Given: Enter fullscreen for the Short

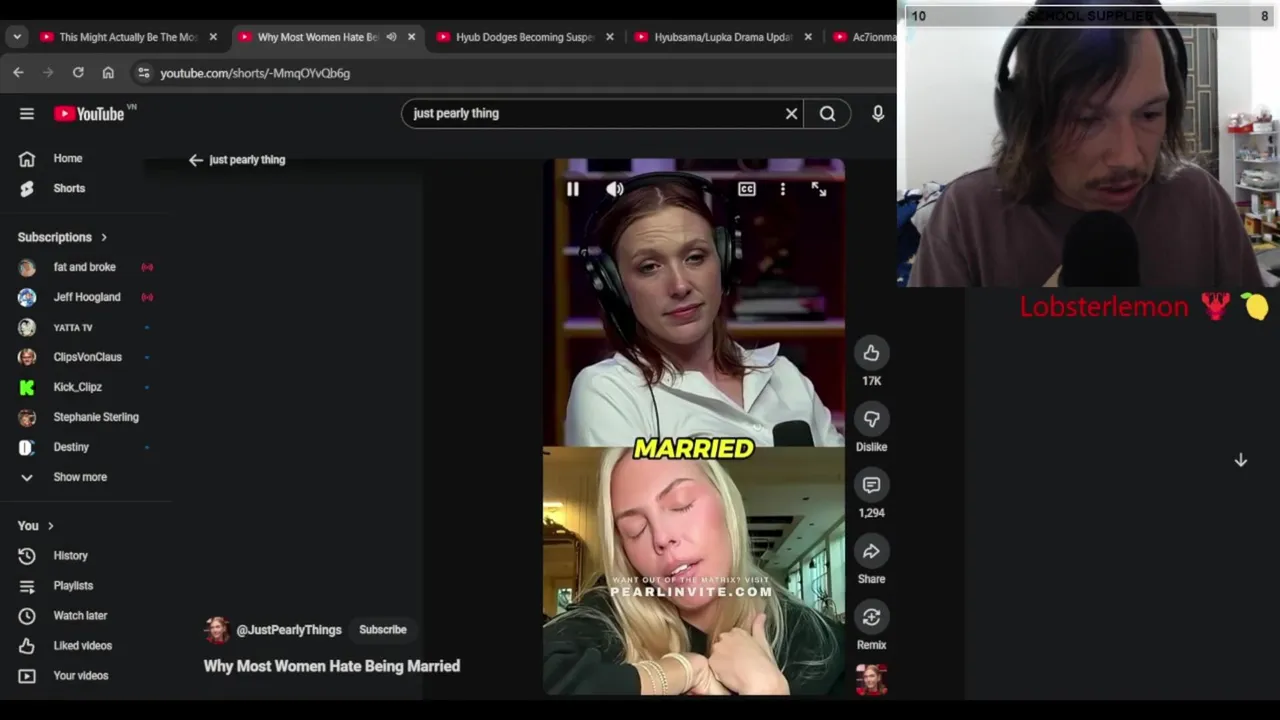Looking at the screenshot, I should [819, 189].
